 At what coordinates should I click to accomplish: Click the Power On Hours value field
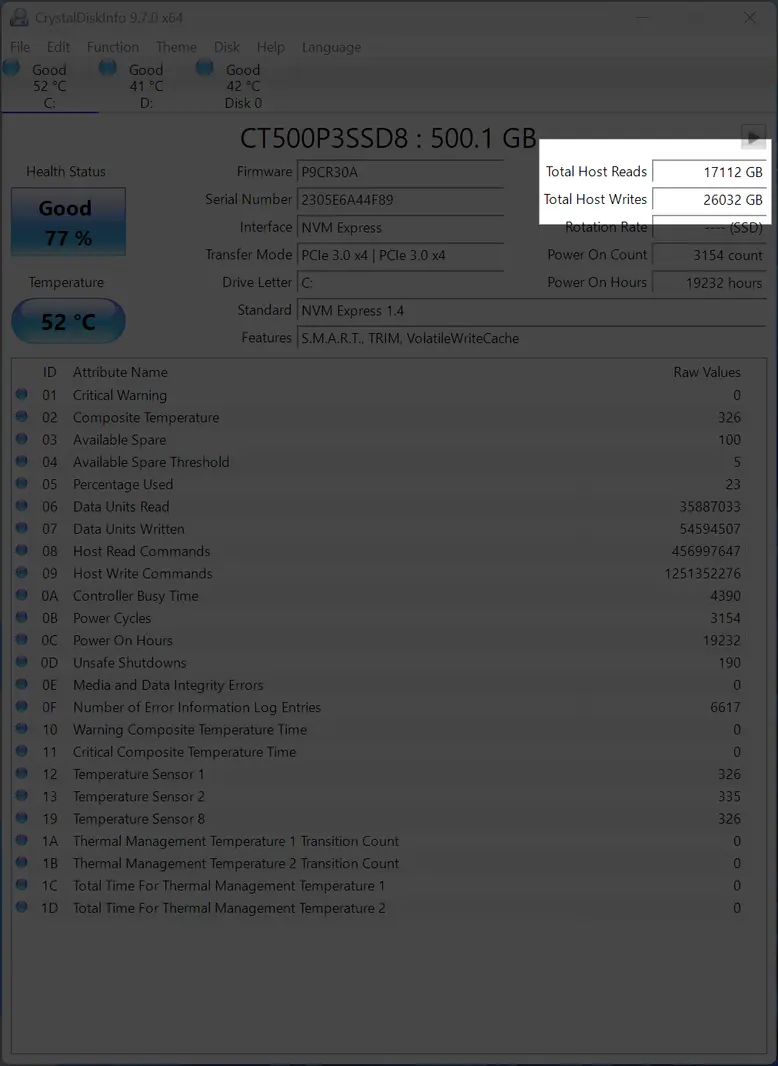(x=709, y=283)
